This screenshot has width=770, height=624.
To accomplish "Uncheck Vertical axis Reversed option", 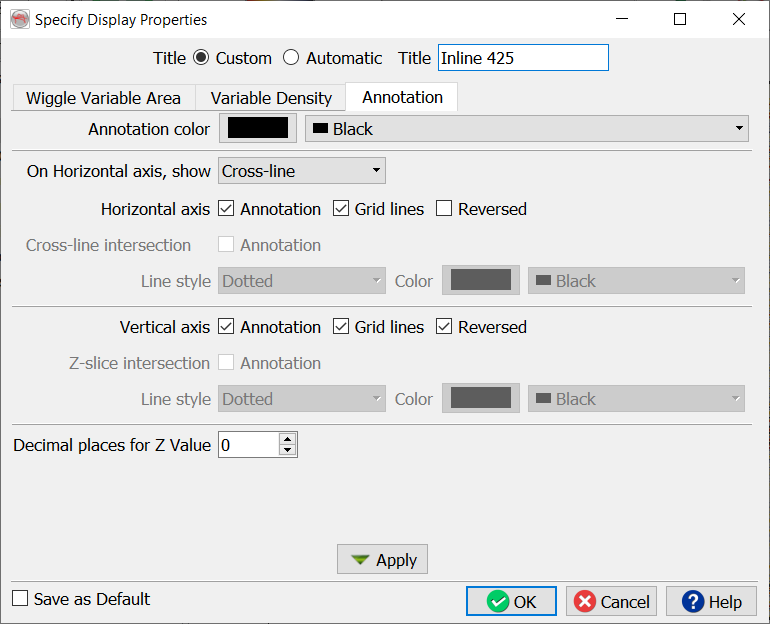I will (444, 327).
